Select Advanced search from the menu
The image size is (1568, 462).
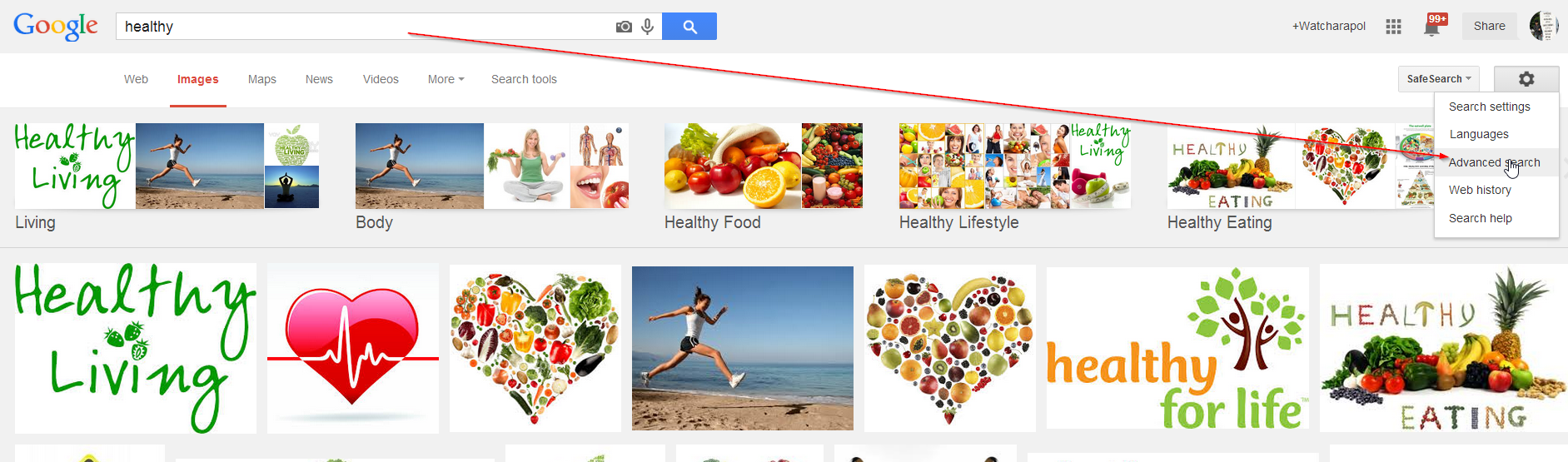tap(1496, 162)
